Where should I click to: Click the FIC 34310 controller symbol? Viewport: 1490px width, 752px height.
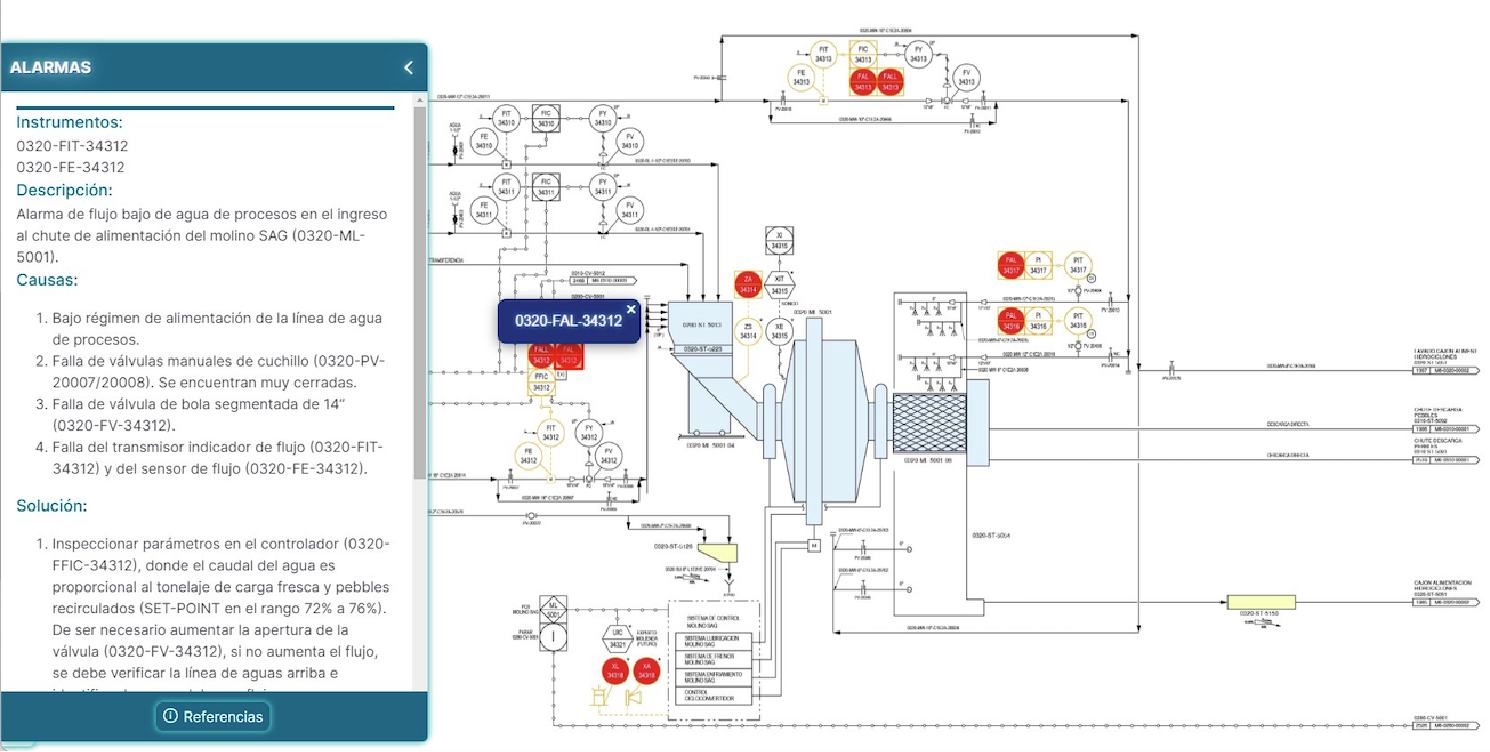point(546,119)
